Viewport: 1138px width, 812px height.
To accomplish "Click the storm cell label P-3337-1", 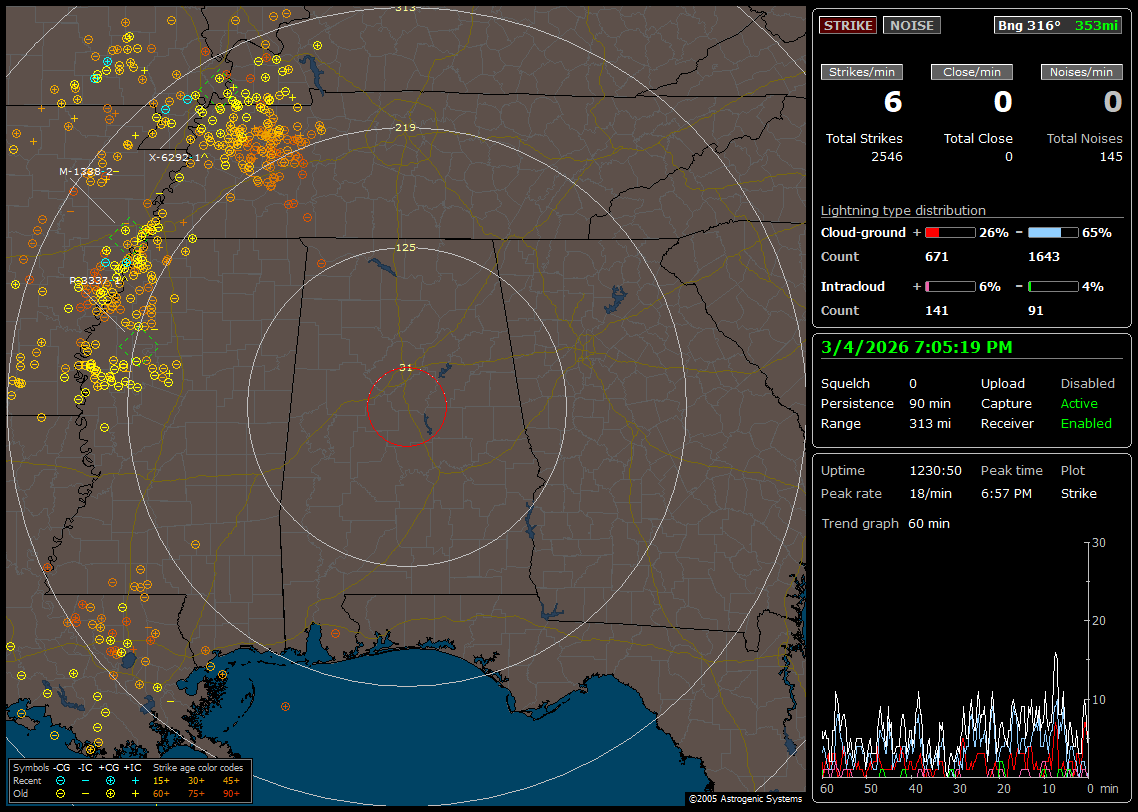I will tap(95, 281).
